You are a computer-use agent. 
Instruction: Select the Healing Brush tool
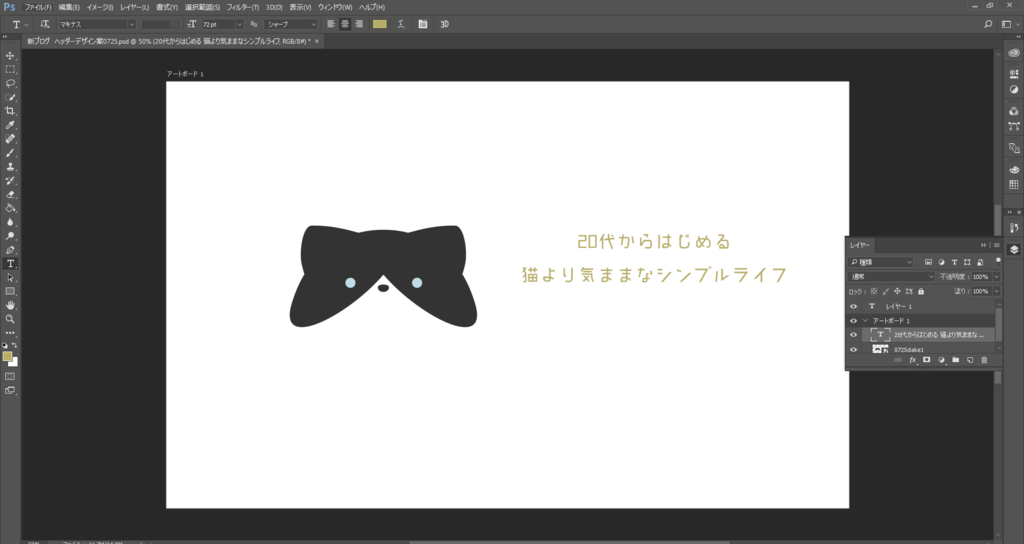10,139
